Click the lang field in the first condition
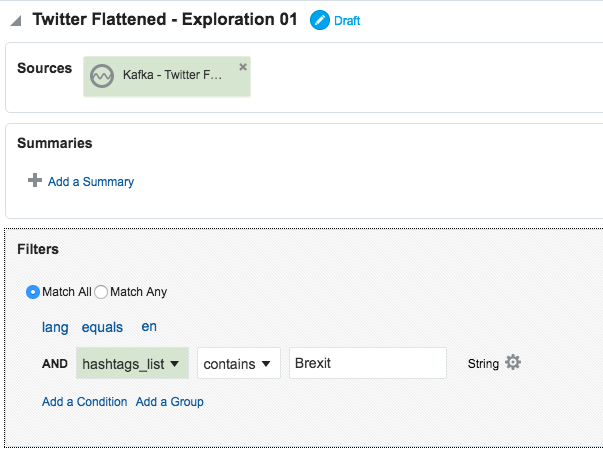Screen dimensions: 603x455 click(54, 327)
